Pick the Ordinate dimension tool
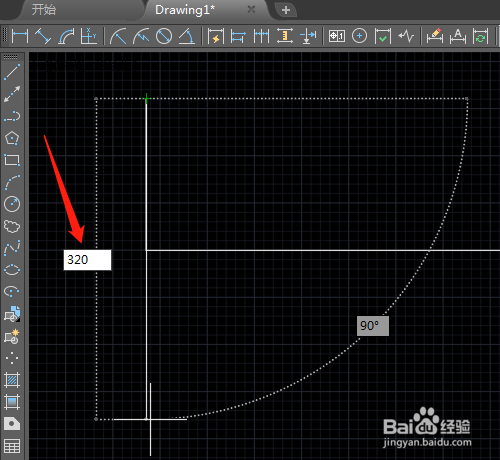 tap(89, 36)
